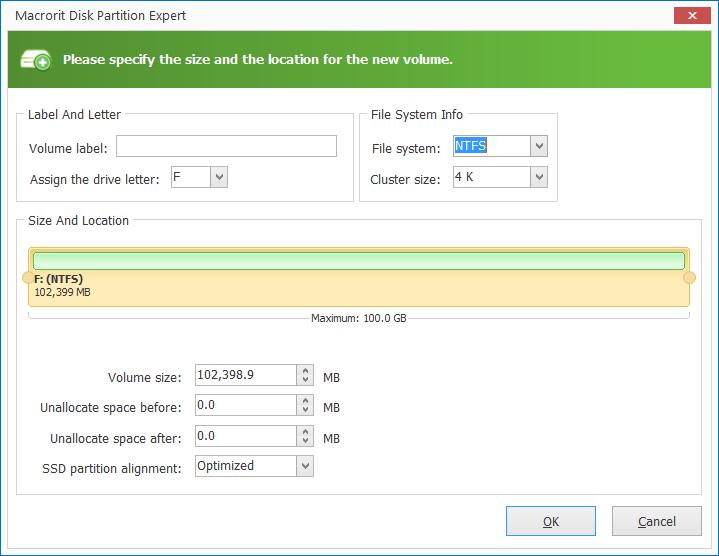Open the Cluster size dropdown
This screenshot has height=556, width=719.
pyautogui.click(x=539, y=177)
